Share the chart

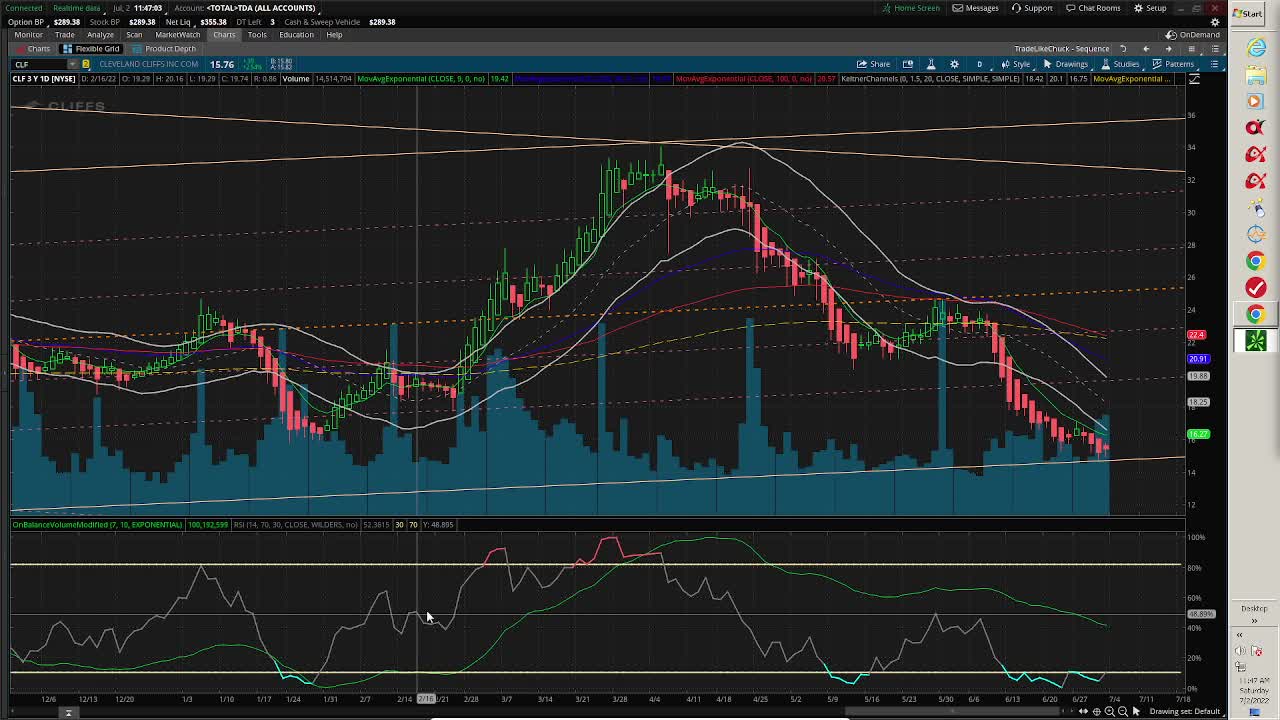[x=873, y=64]
